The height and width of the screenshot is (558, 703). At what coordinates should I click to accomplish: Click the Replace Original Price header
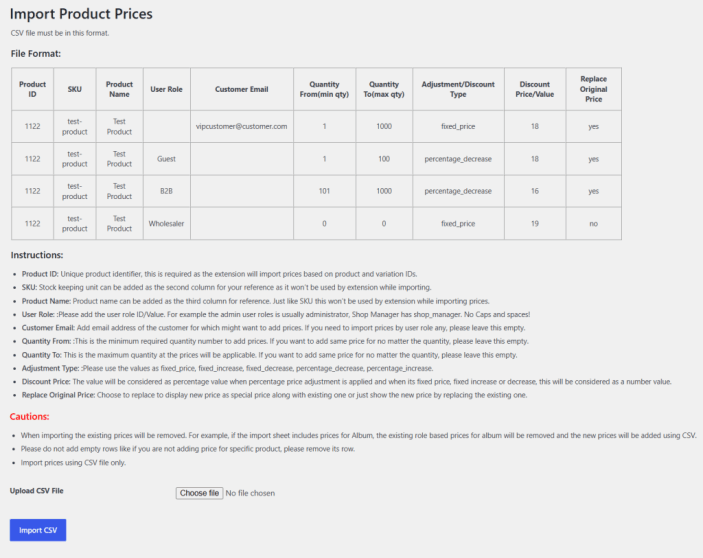(594, 89)
